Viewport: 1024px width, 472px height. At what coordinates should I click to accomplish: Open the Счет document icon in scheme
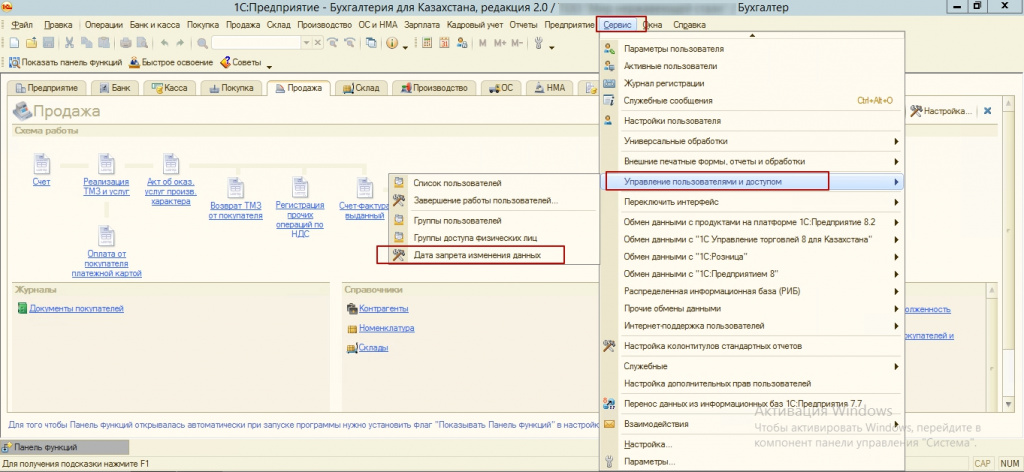(x=41, y=163)
